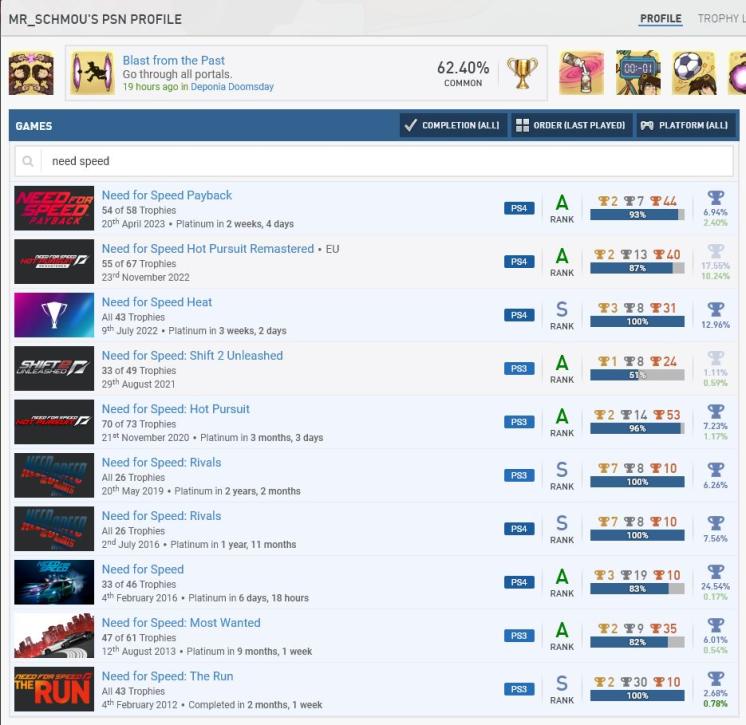This screenshot has width=746, height=725.
Task: Click '12.96%' rarity on Heat row
Action: [715, 325]
